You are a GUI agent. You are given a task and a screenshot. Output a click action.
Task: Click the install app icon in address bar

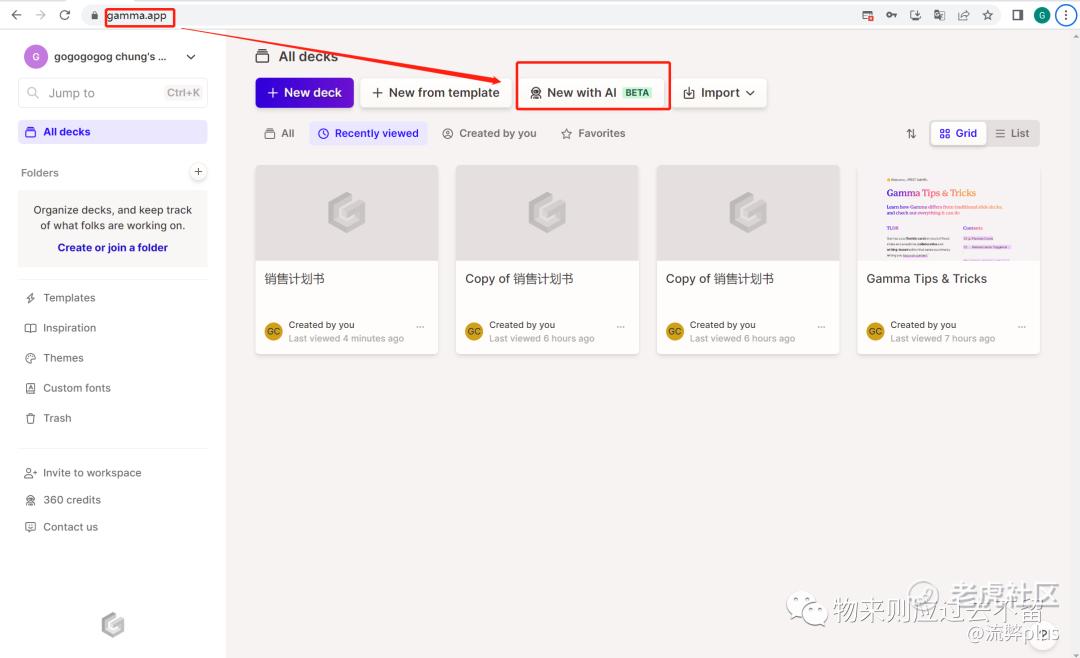915,15
